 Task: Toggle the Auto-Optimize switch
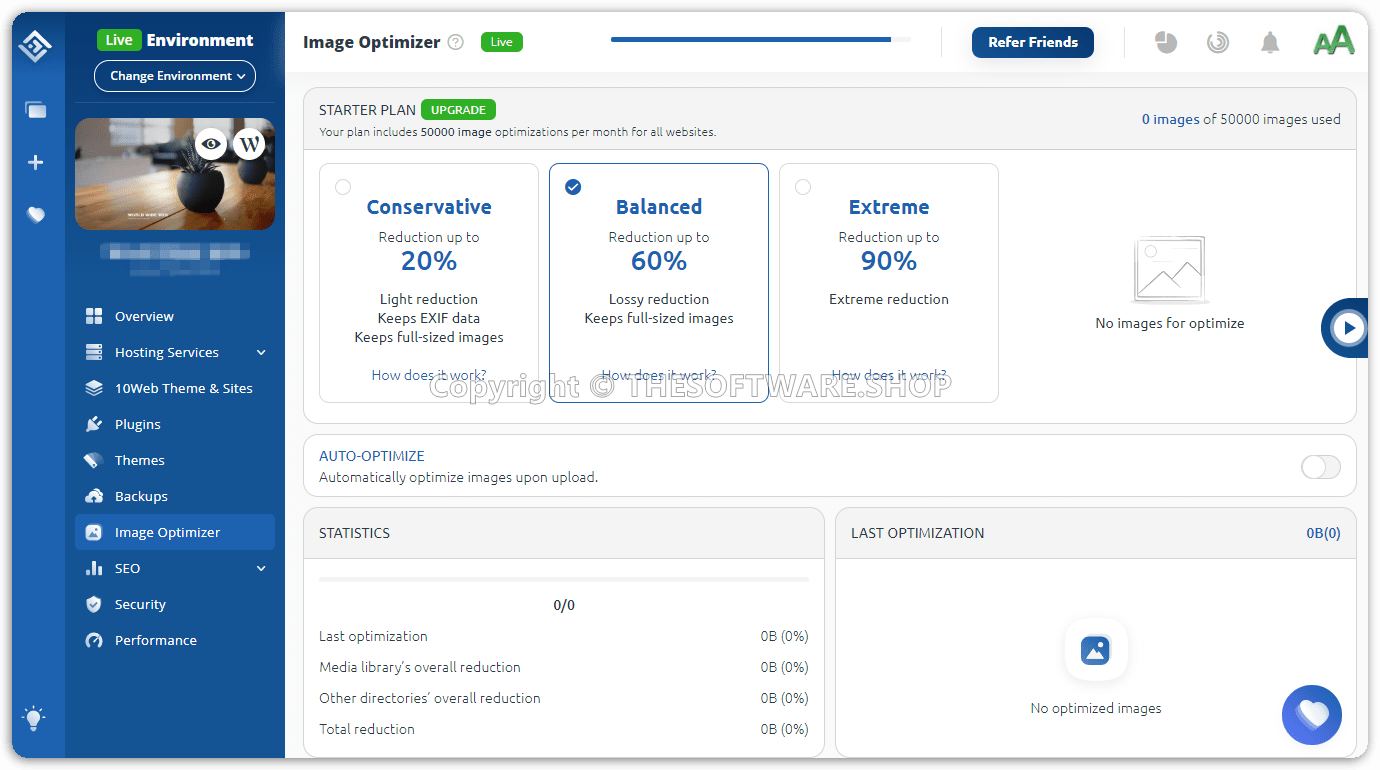(1321, 467)
